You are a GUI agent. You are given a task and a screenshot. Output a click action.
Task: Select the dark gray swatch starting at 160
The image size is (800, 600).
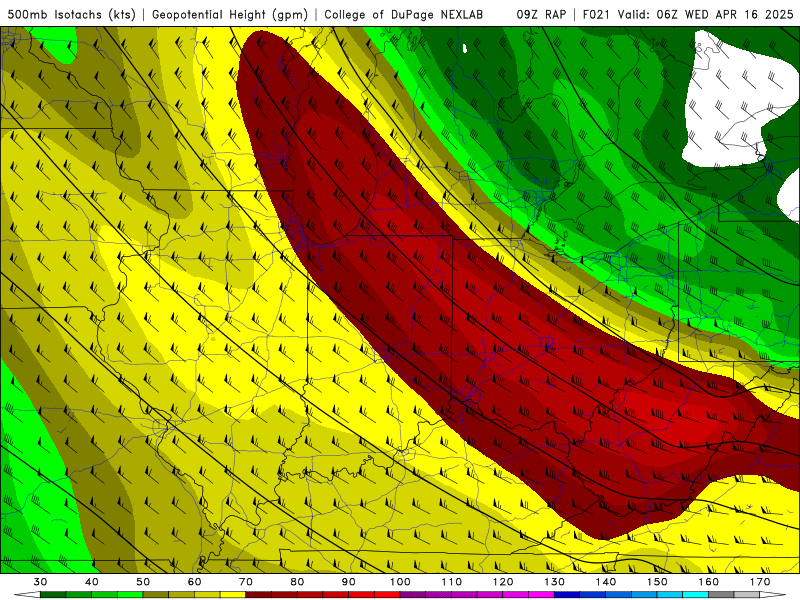click(721, 594)
